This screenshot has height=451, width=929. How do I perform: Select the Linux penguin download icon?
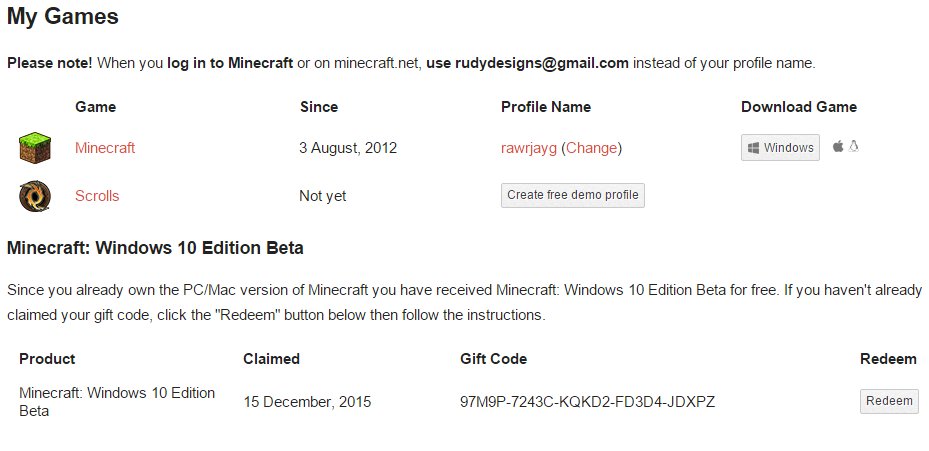coord(853,146)
